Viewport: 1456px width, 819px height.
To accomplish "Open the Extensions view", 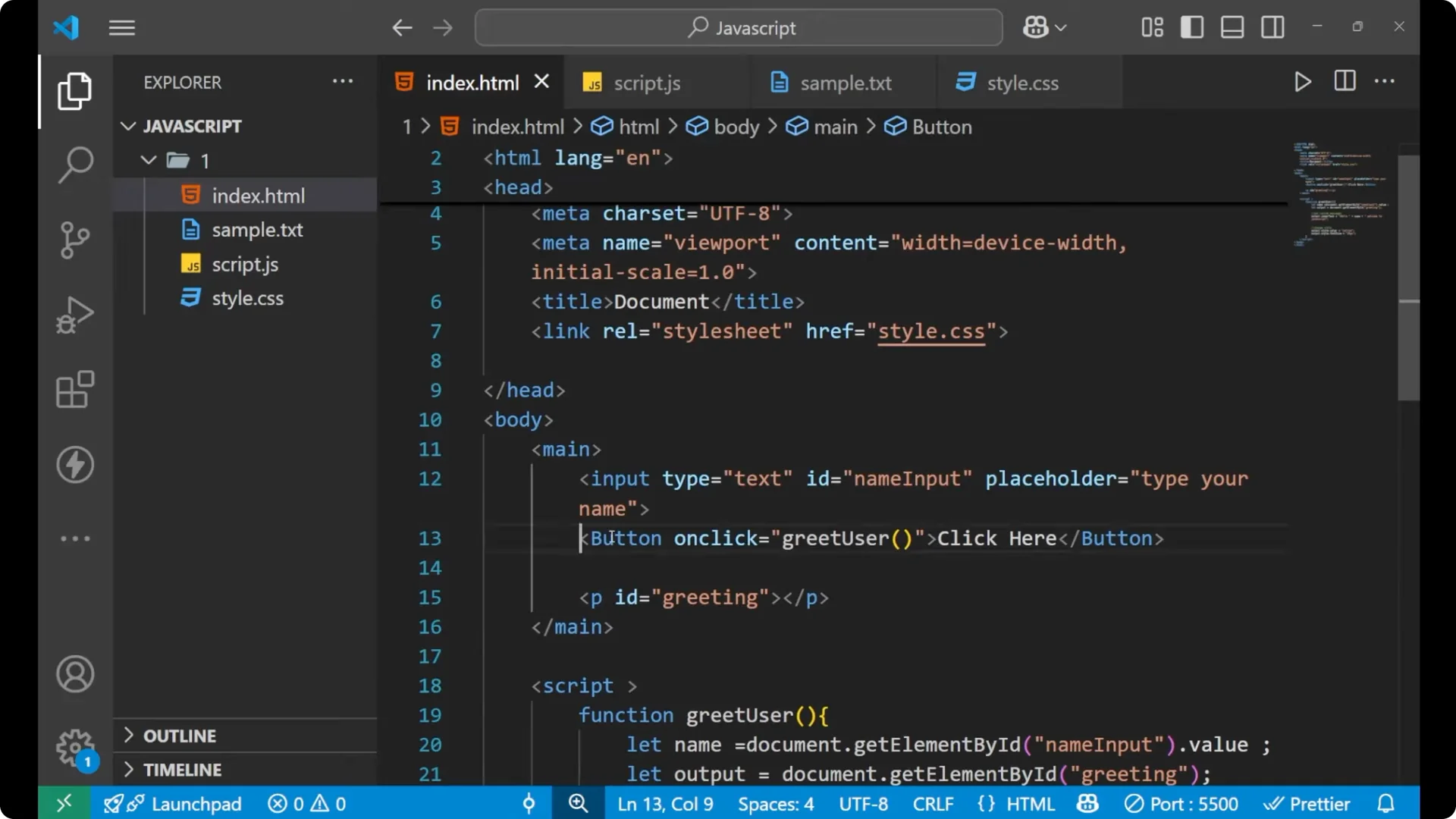I will (x=74, y=390).
